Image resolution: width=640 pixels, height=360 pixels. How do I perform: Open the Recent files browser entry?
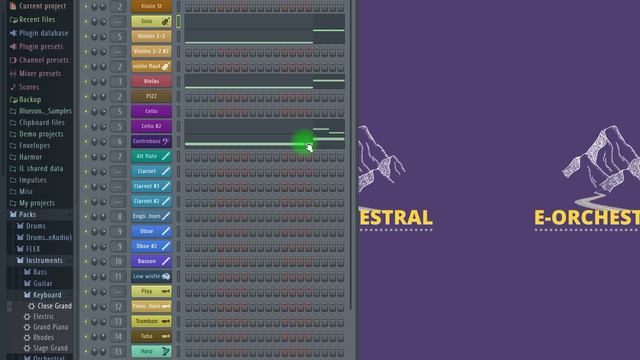(x=32, y=20)
